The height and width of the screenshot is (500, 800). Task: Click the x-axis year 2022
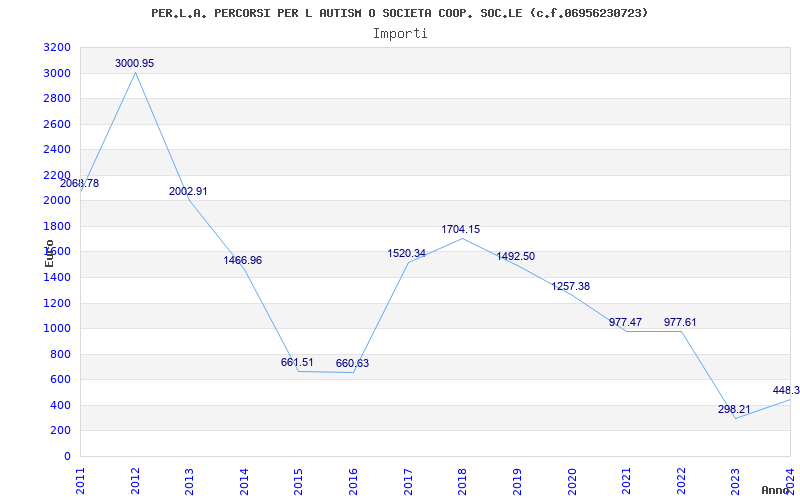pyautogui.click(x=681, y=481)
